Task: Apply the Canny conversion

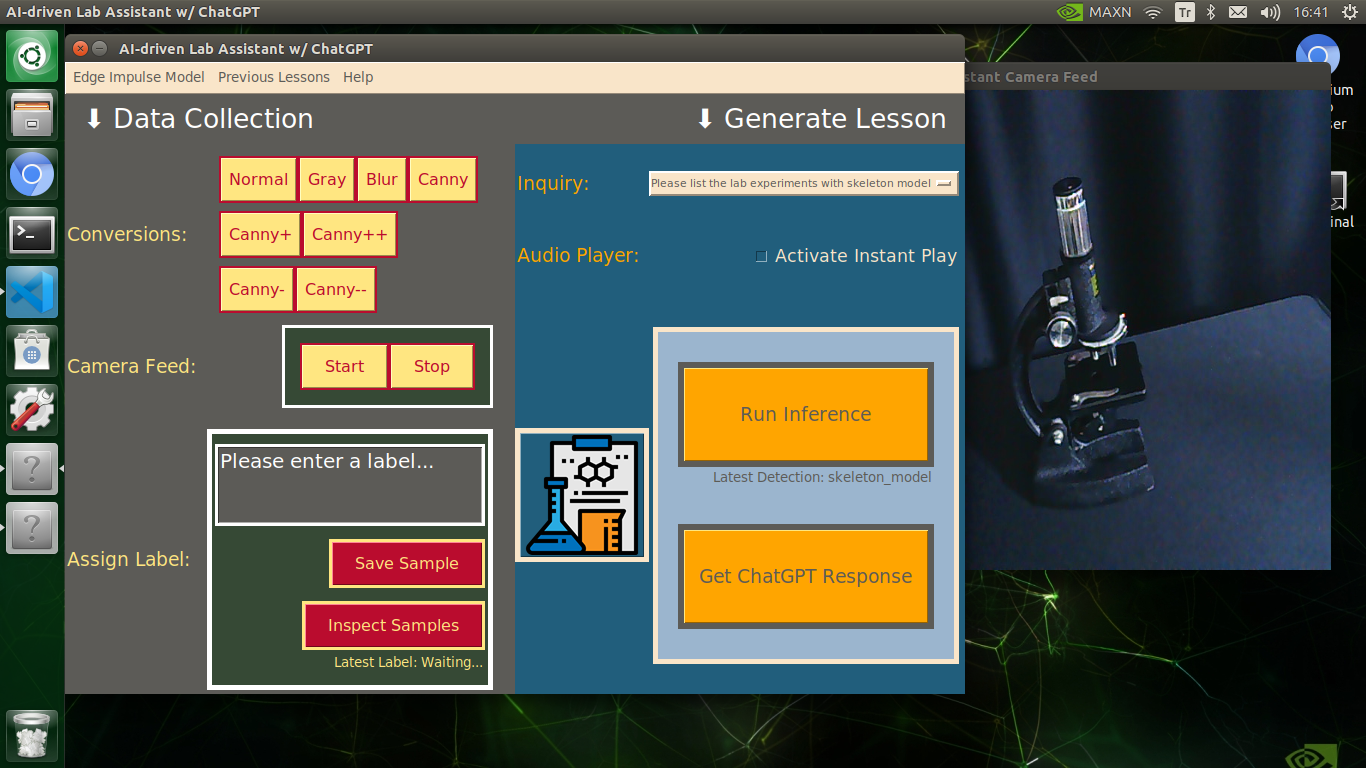Action: pyautogui.click(x=443, y=179)
